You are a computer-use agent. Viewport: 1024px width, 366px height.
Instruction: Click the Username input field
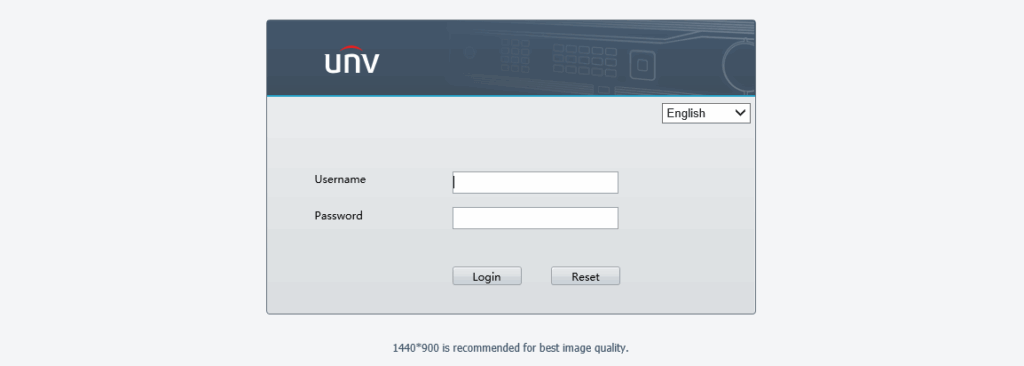[535, 182]
